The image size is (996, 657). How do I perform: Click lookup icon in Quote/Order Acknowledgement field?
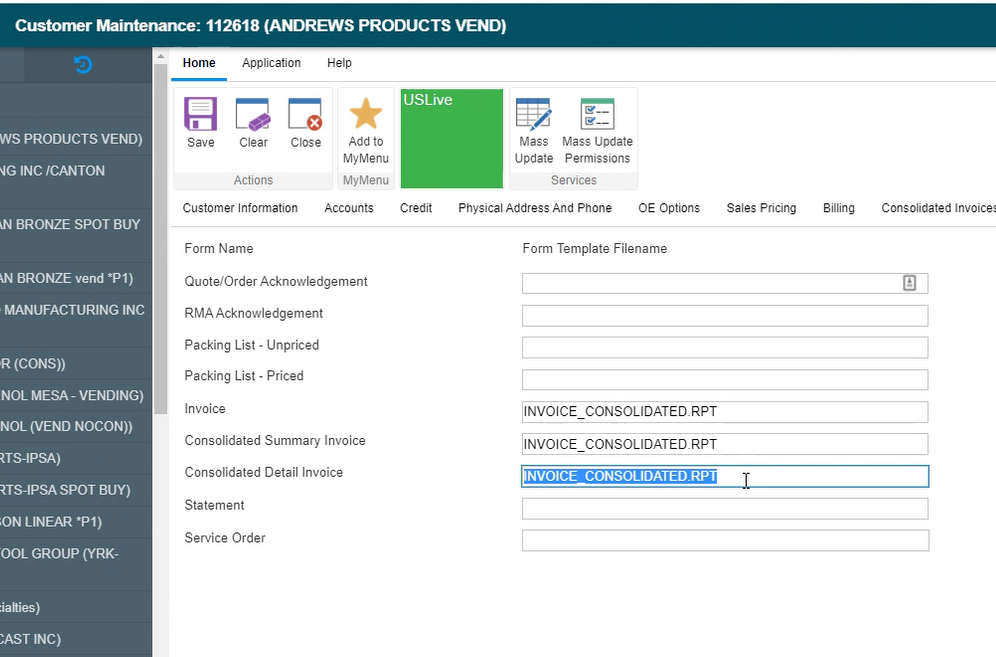[x=909, y=283]
